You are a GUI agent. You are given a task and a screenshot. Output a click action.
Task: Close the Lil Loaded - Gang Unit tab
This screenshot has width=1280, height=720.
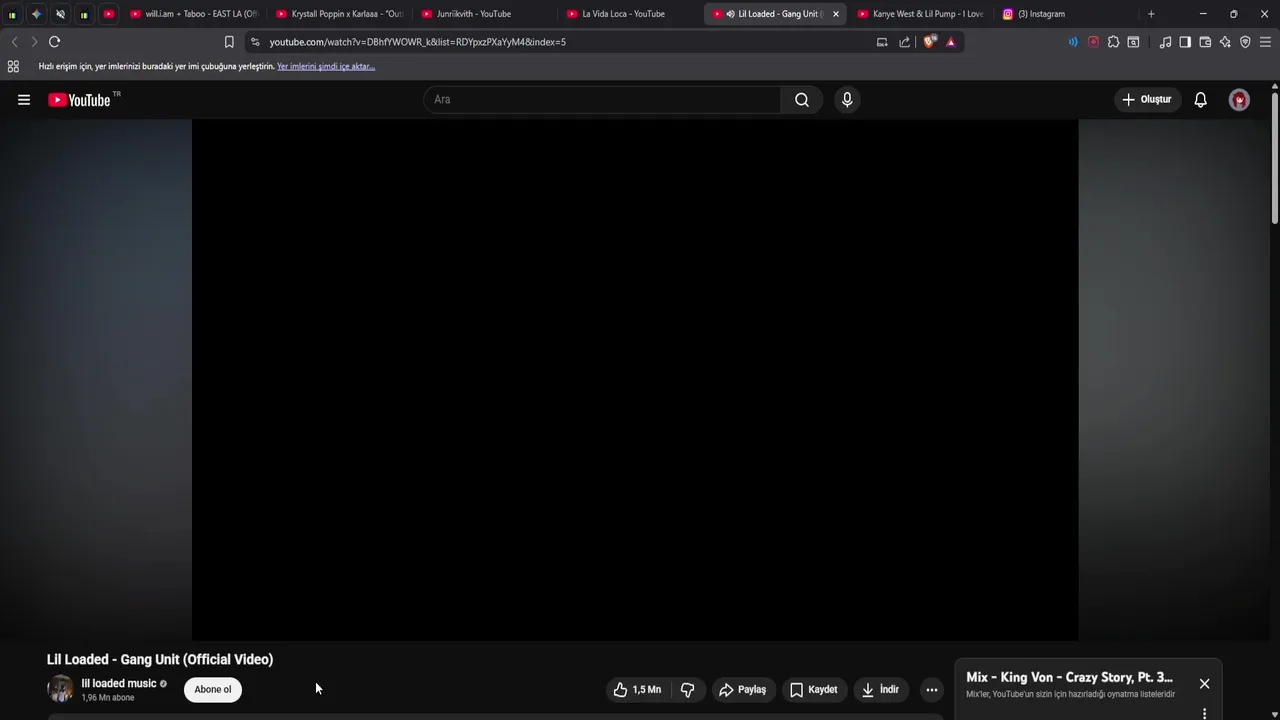pos(836,14)
